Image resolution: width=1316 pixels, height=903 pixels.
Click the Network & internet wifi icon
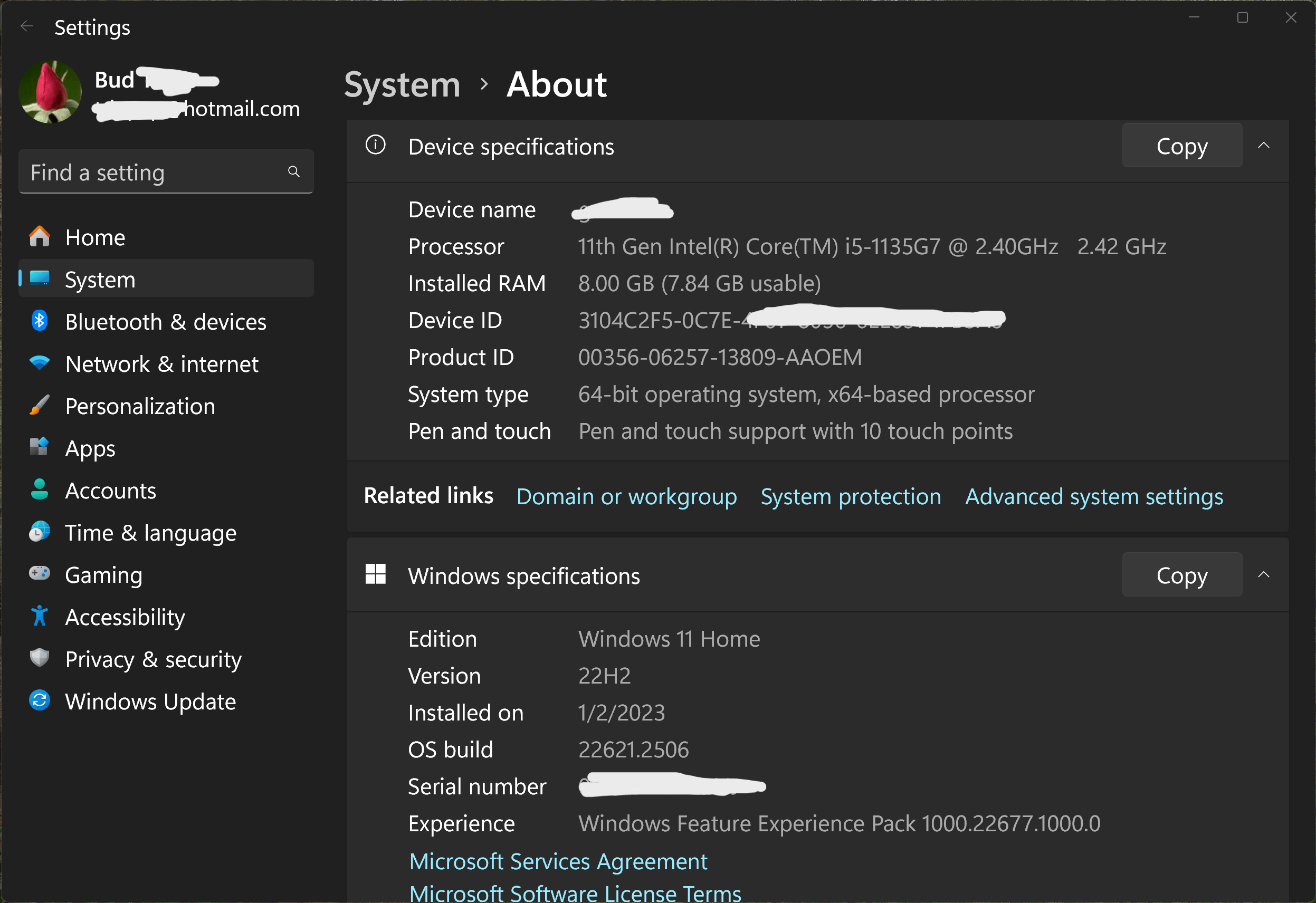pyautogui.click(x=40, y=363)
